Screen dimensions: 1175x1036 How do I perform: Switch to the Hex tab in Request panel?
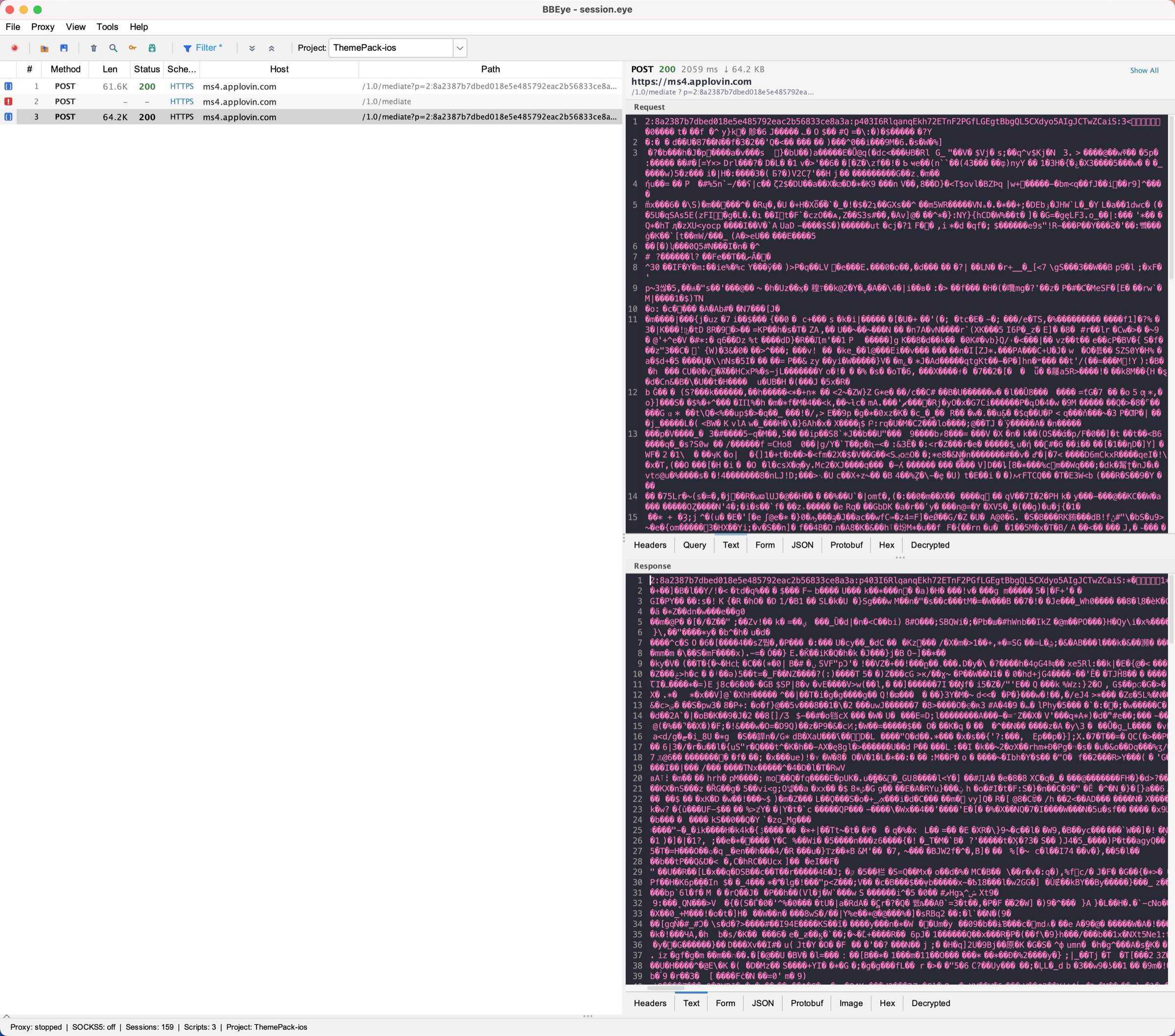[887, 545]
